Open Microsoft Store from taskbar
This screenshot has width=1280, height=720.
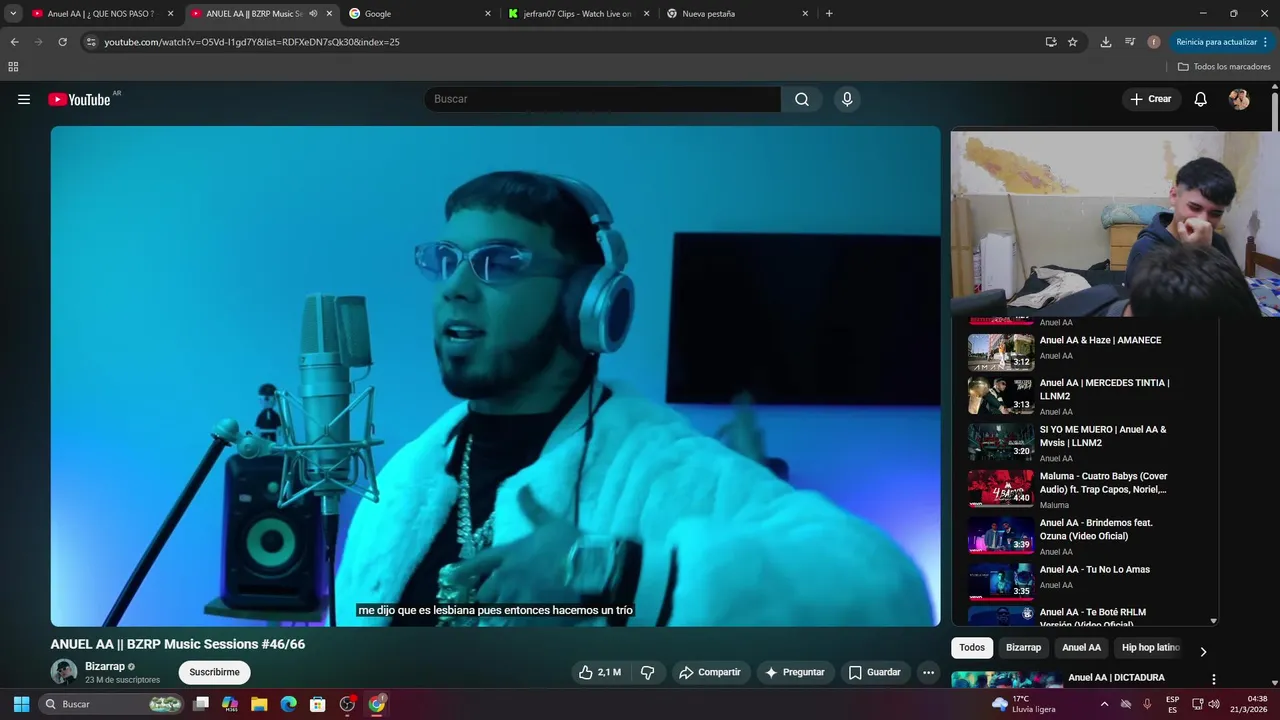318,704
